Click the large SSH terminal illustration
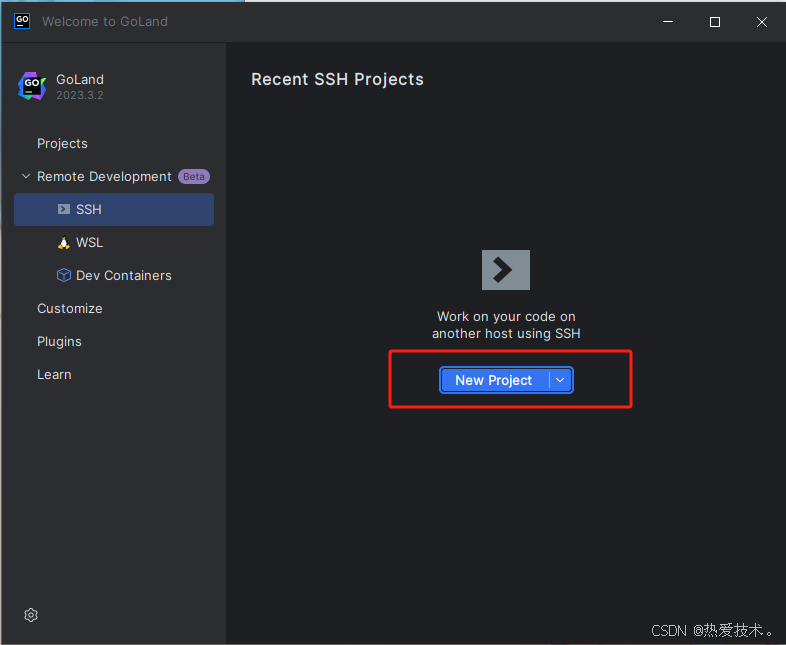This screenshot has height=645, width=786. tap(506, 270)
